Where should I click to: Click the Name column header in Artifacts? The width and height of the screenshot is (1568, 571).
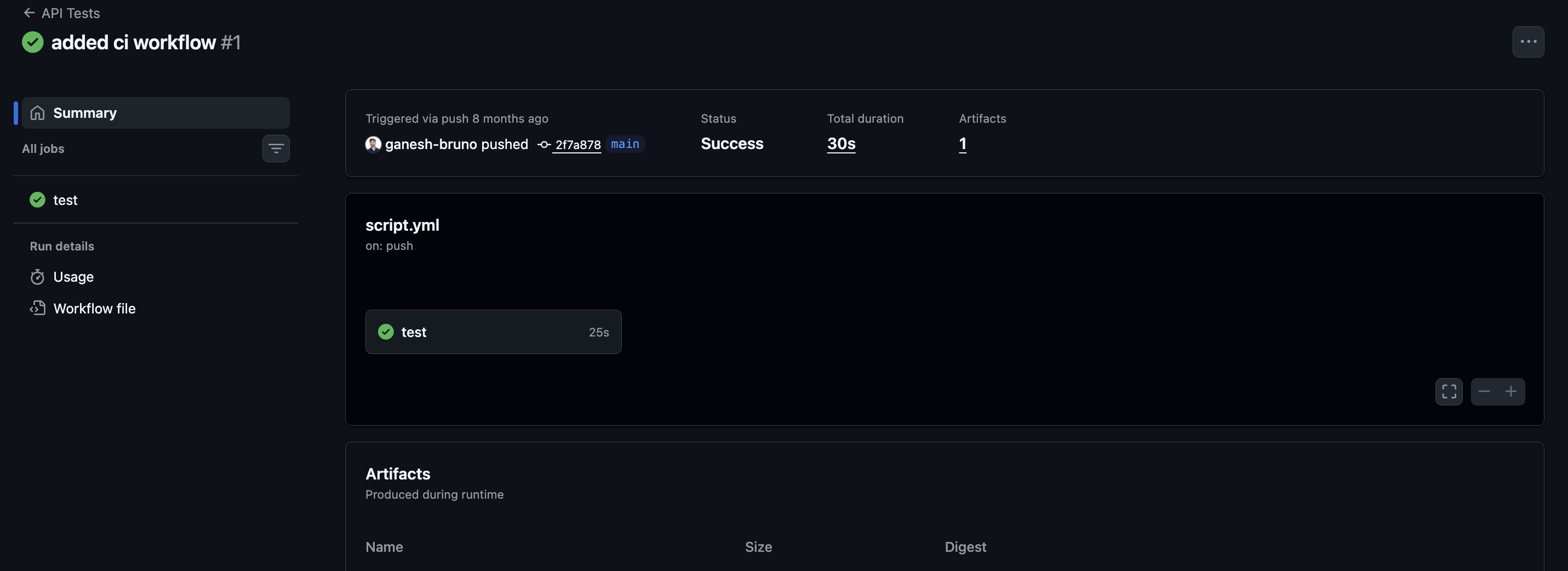pos(384,547)
